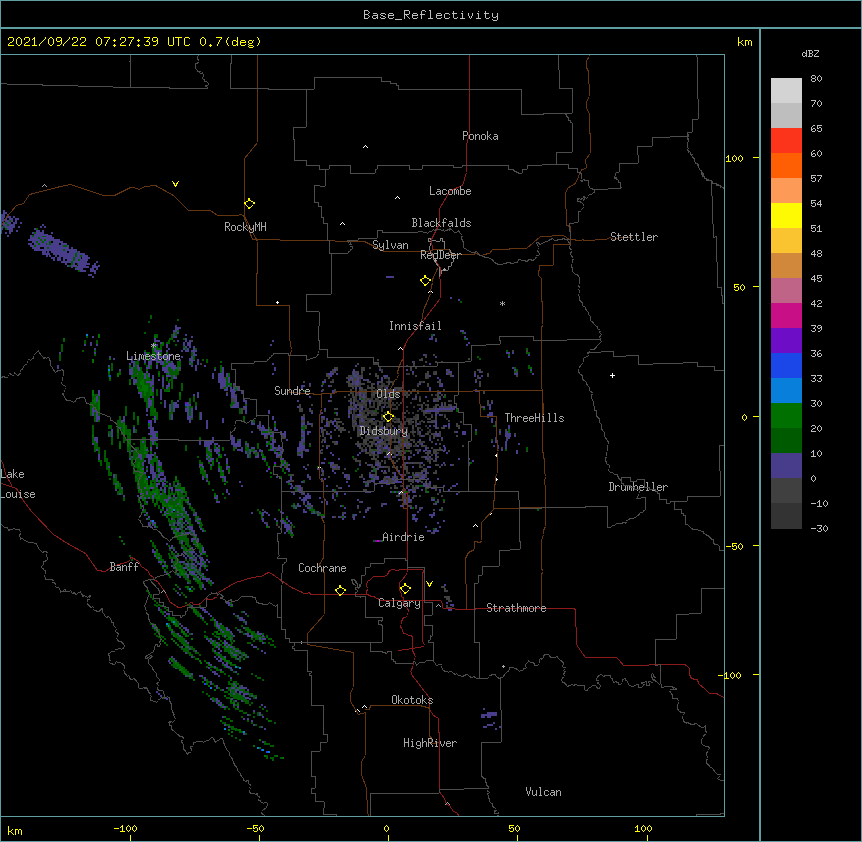862x842 pixels.
Task: Click the Didsbury city label
Action: point(384,431)
